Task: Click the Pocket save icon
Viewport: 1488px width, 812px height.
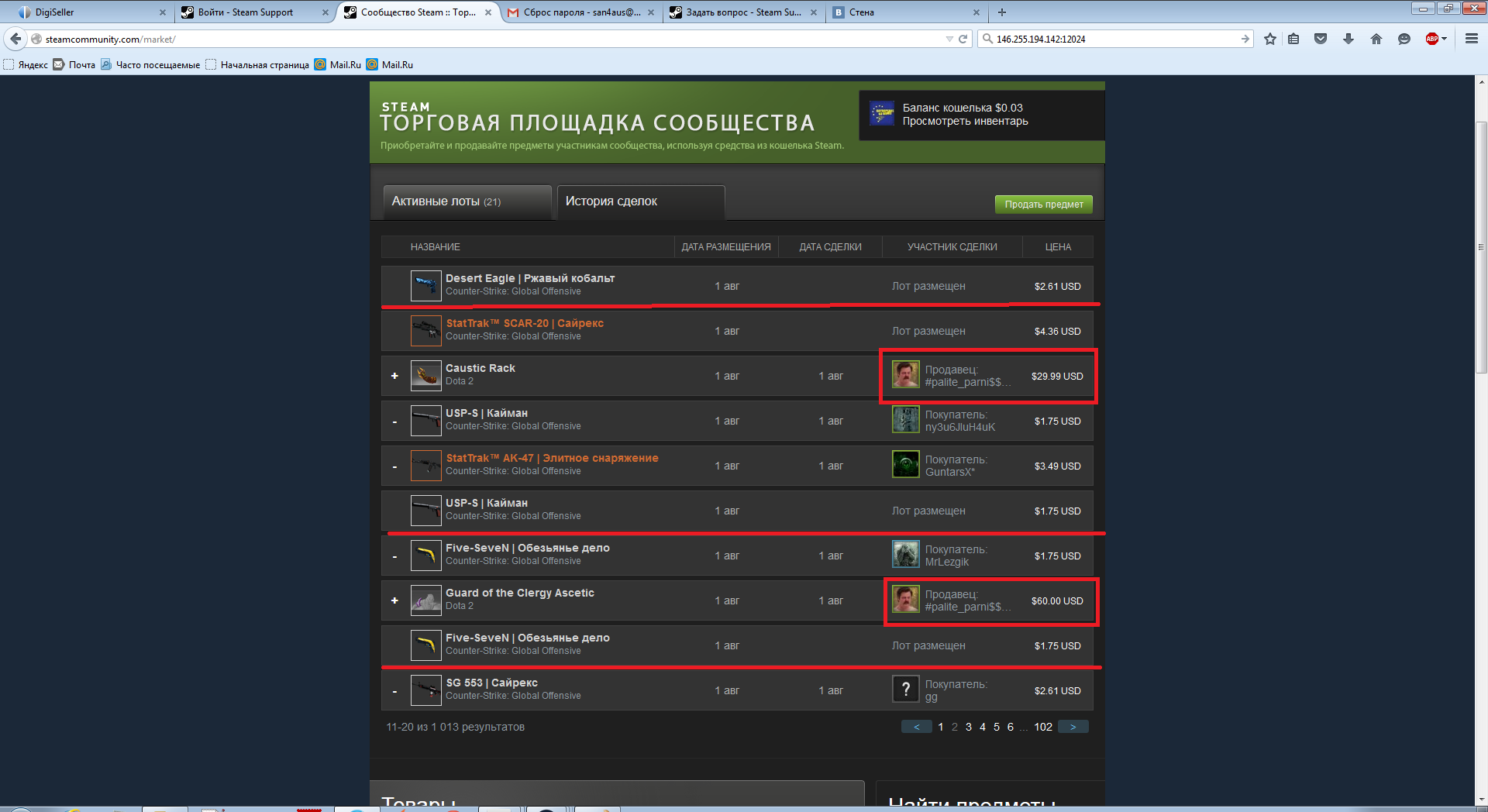Action: [x=1321, y=39]
